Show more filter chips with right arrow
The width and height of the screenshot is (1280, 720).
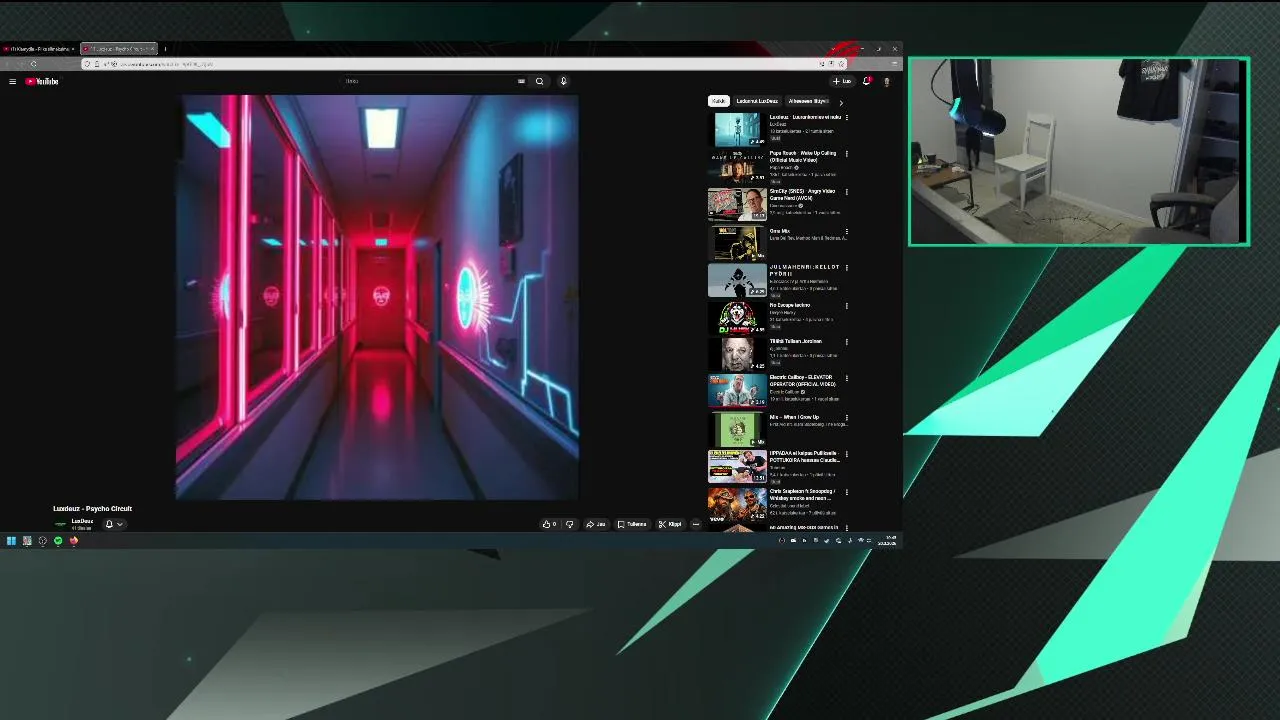pos(840,102)
